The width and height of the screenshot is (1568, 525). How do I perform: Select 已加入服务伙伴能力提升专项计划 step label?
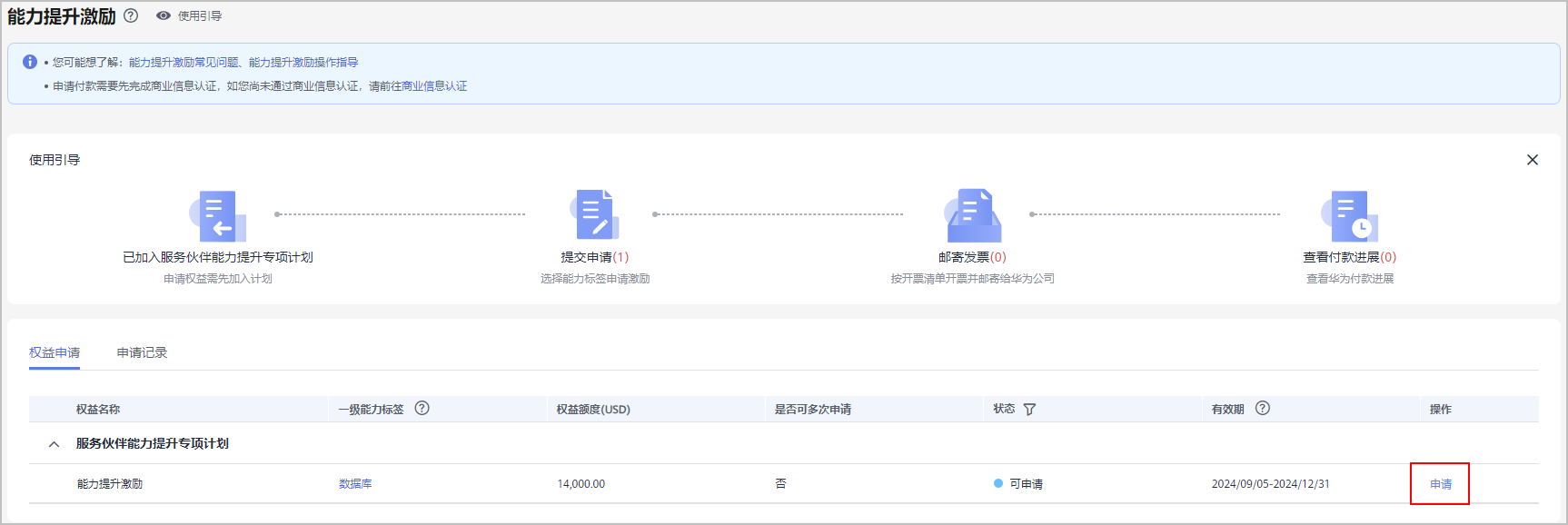coord(218,257)
